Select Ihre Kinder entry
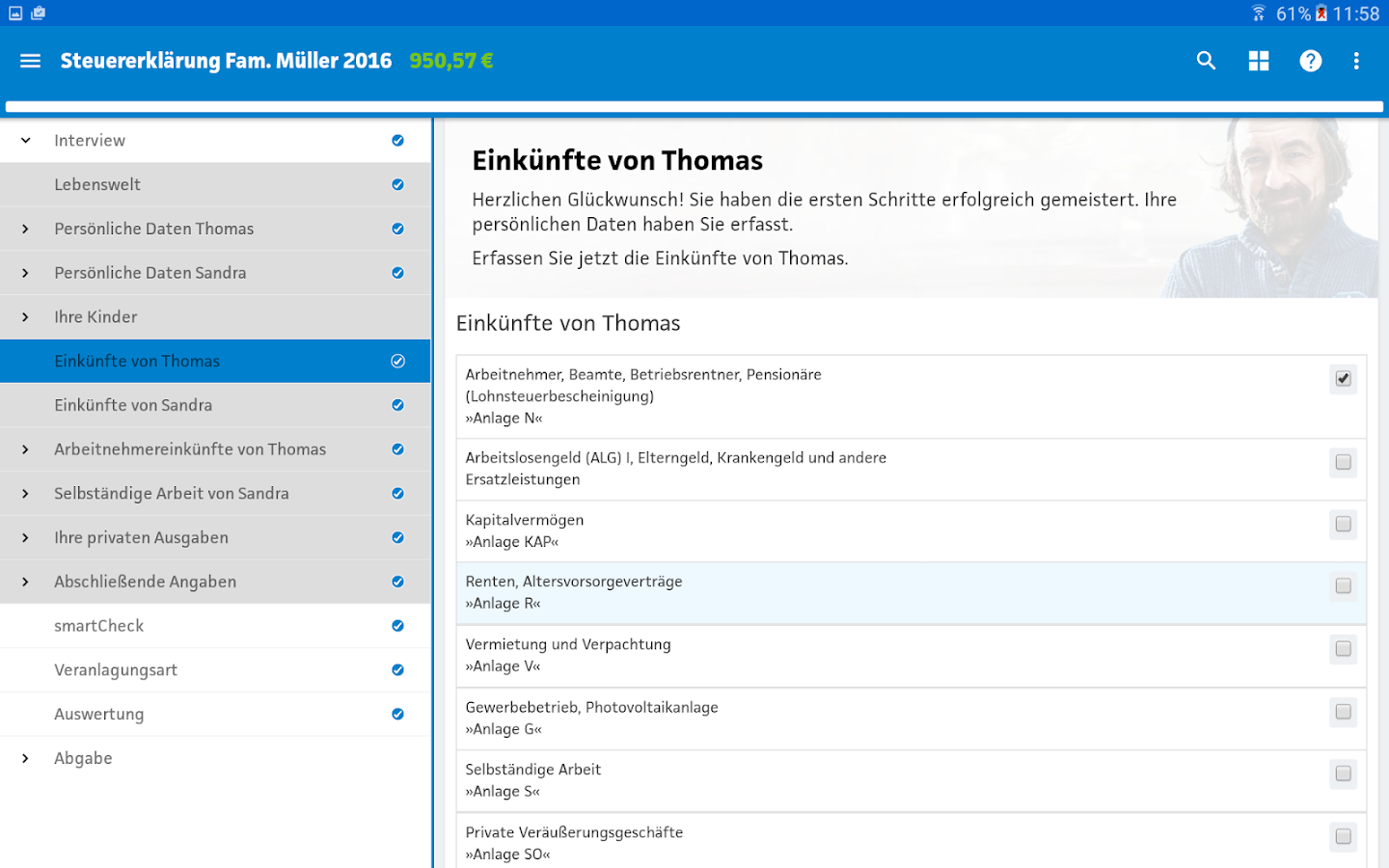The image size is (1389, 868). coord(215,317)
